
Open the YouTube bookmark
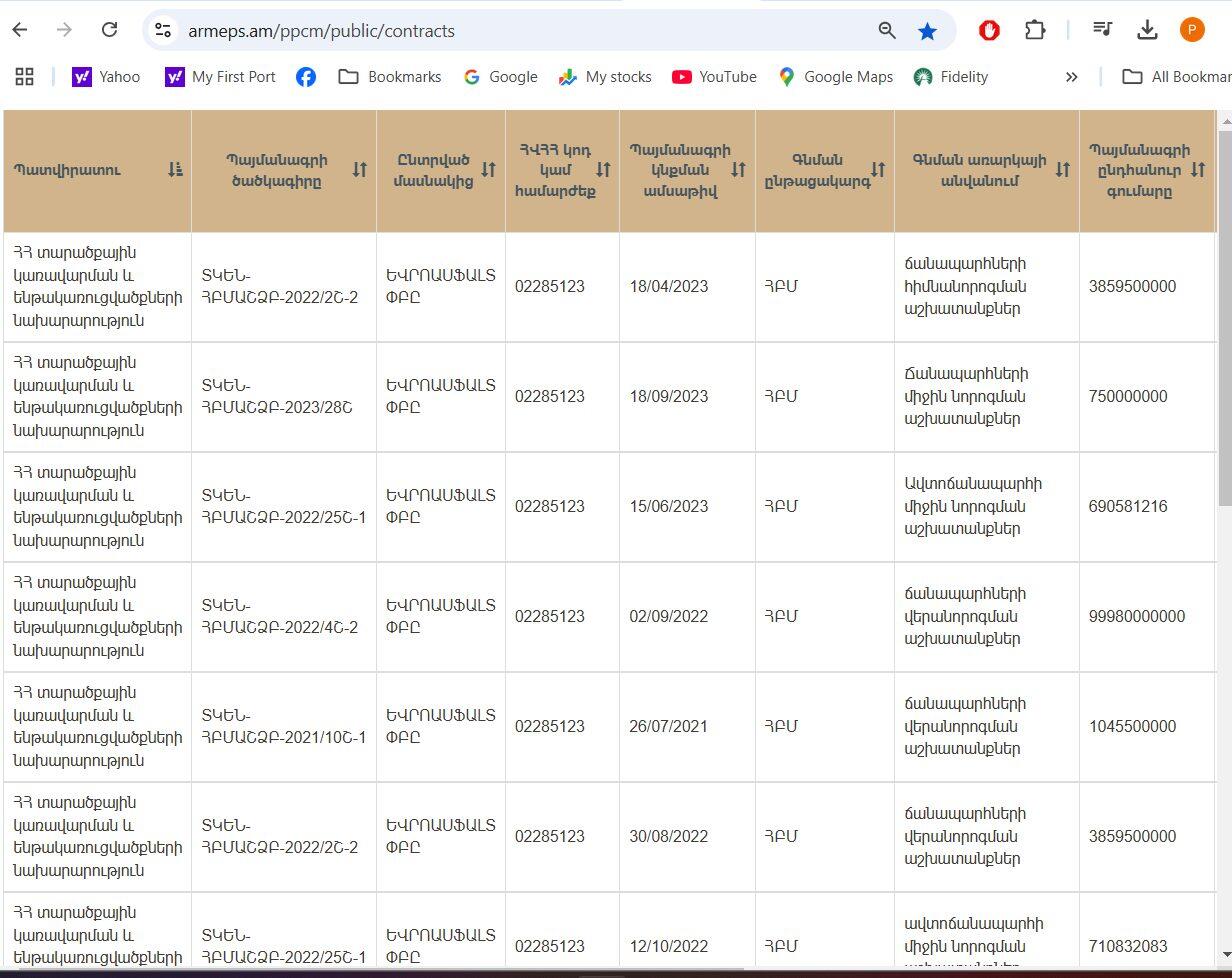click(x=714, y=77)
